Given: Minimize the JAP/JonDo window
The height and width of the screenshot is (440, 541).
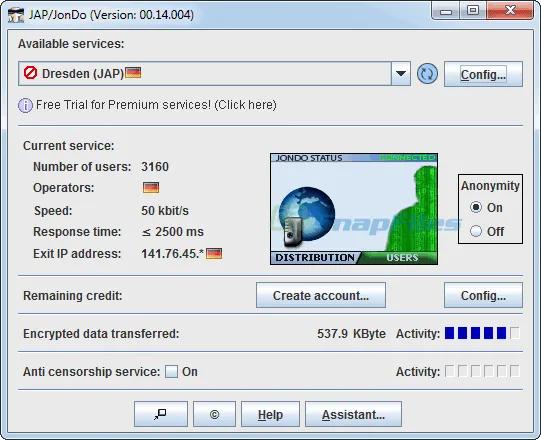Looking at the screenshot, I should pyautogui.click(x=446, y=11).
